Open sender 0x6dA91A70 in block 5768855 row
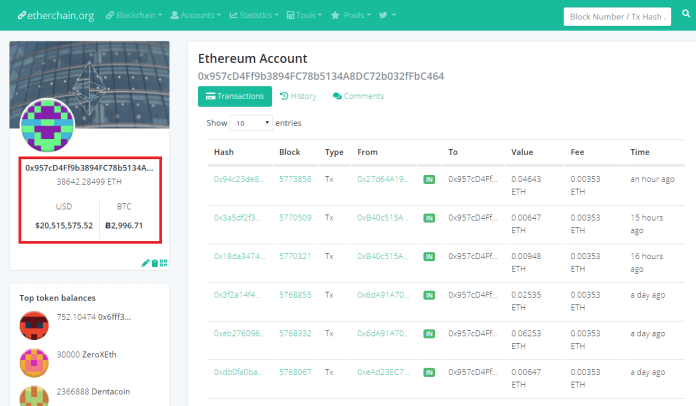 tap(384, 295)
